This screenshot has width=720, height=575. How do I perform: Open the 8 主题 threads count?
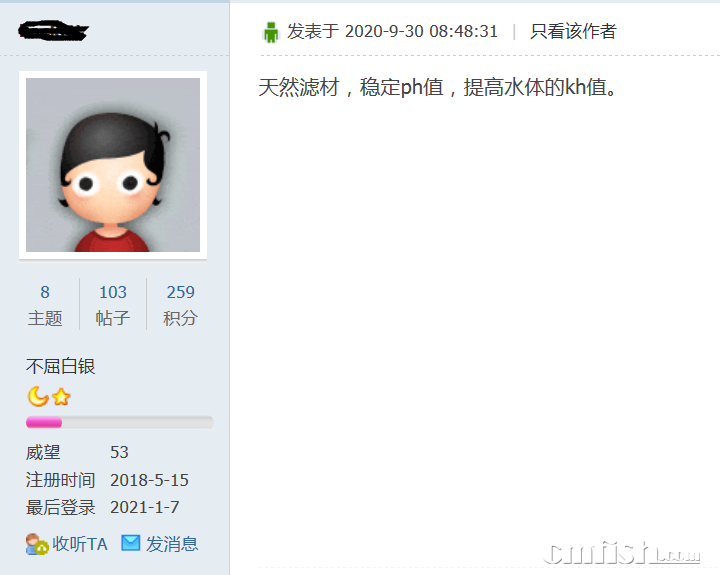pos(45,304)
